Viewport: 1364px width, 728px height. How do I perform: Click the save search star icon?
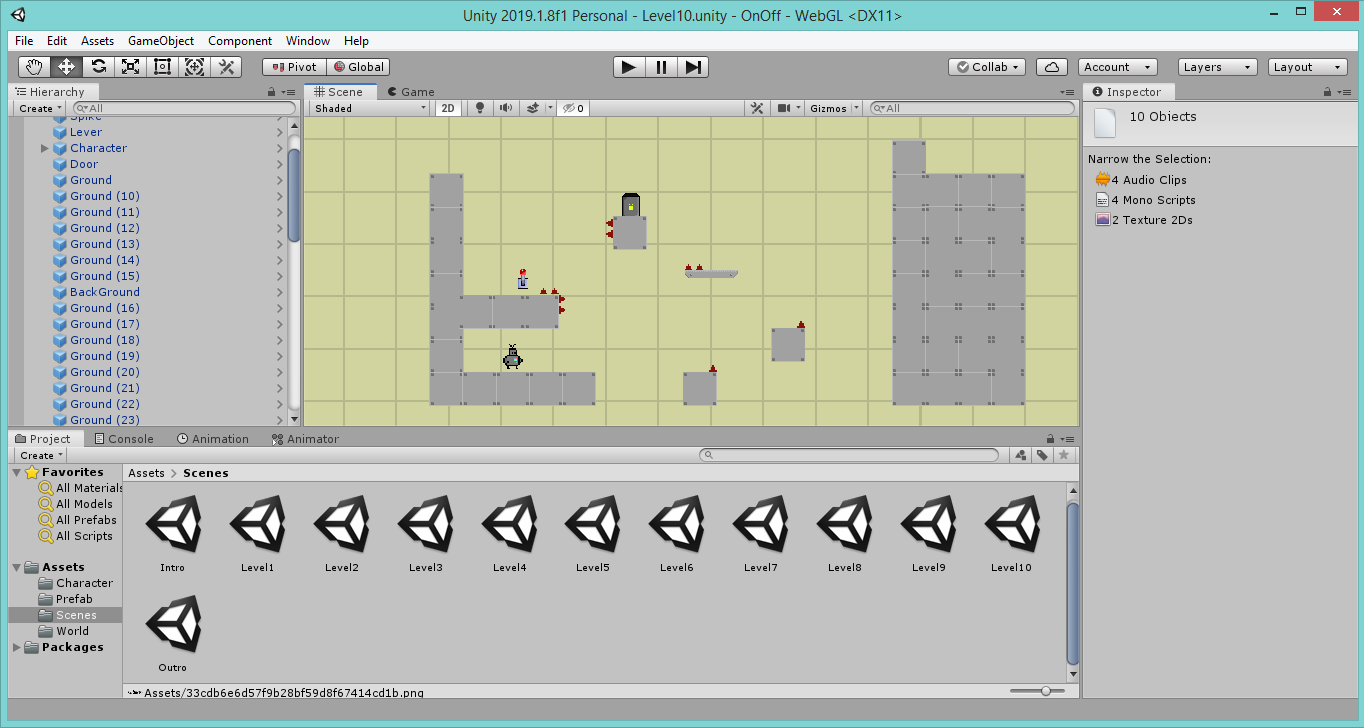coord(1063,455)
